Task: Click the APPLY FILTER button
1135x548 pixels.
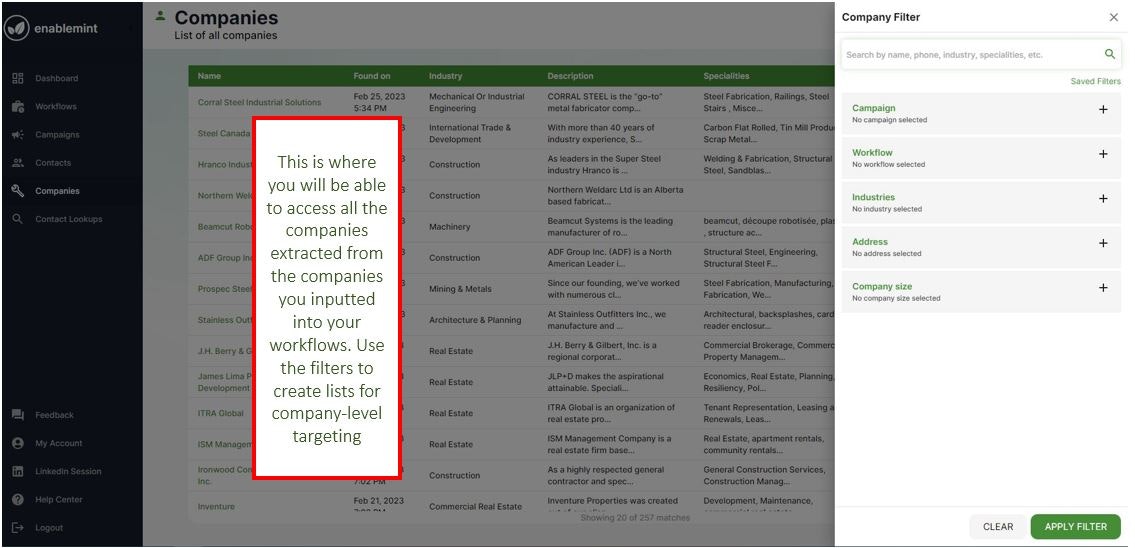Action: tap(1075, 526)
